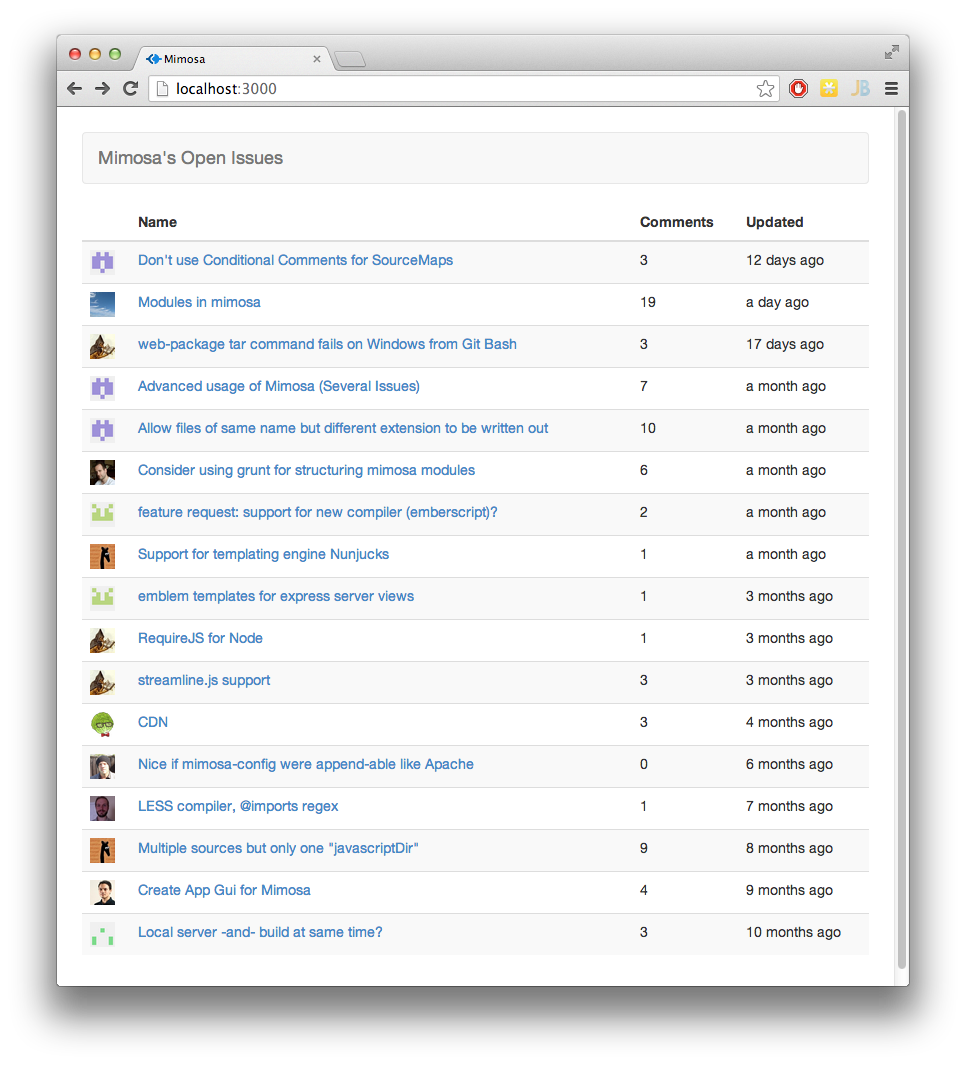This screenshot has height=1065, width=966.
Task: Click the browser back arrow
Action: point(75,88)
